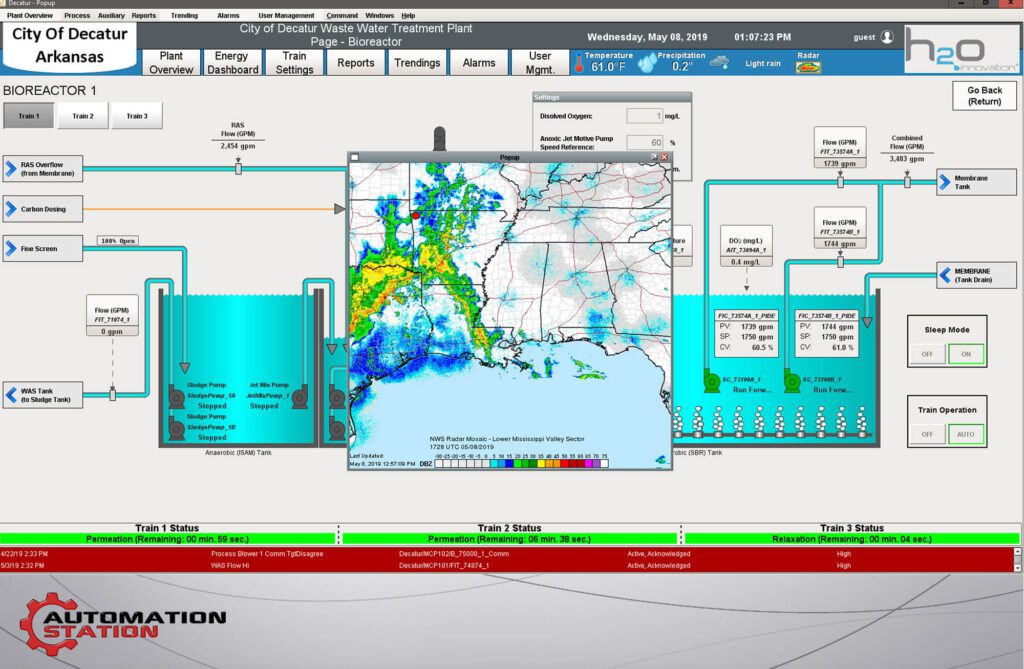Open the Process menu in menu bar
The height and width of the screenshot is (669, 1024).
[x=76, y=16]
